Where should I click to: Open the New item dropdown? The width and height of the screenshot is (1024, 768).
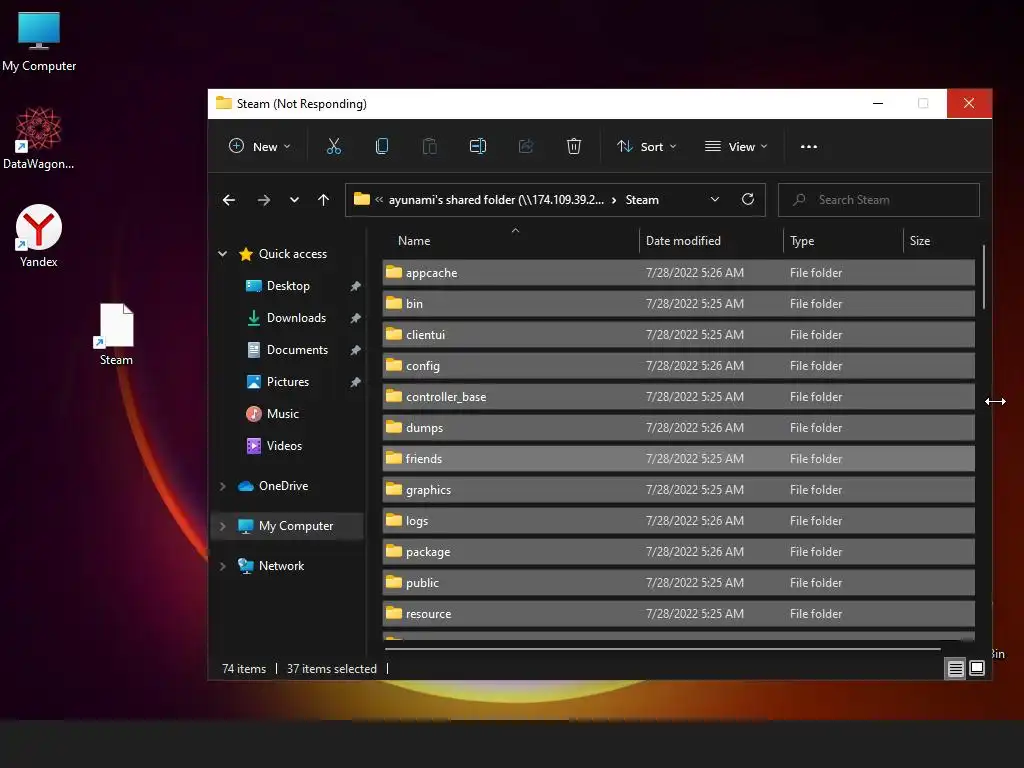(259, 146)
